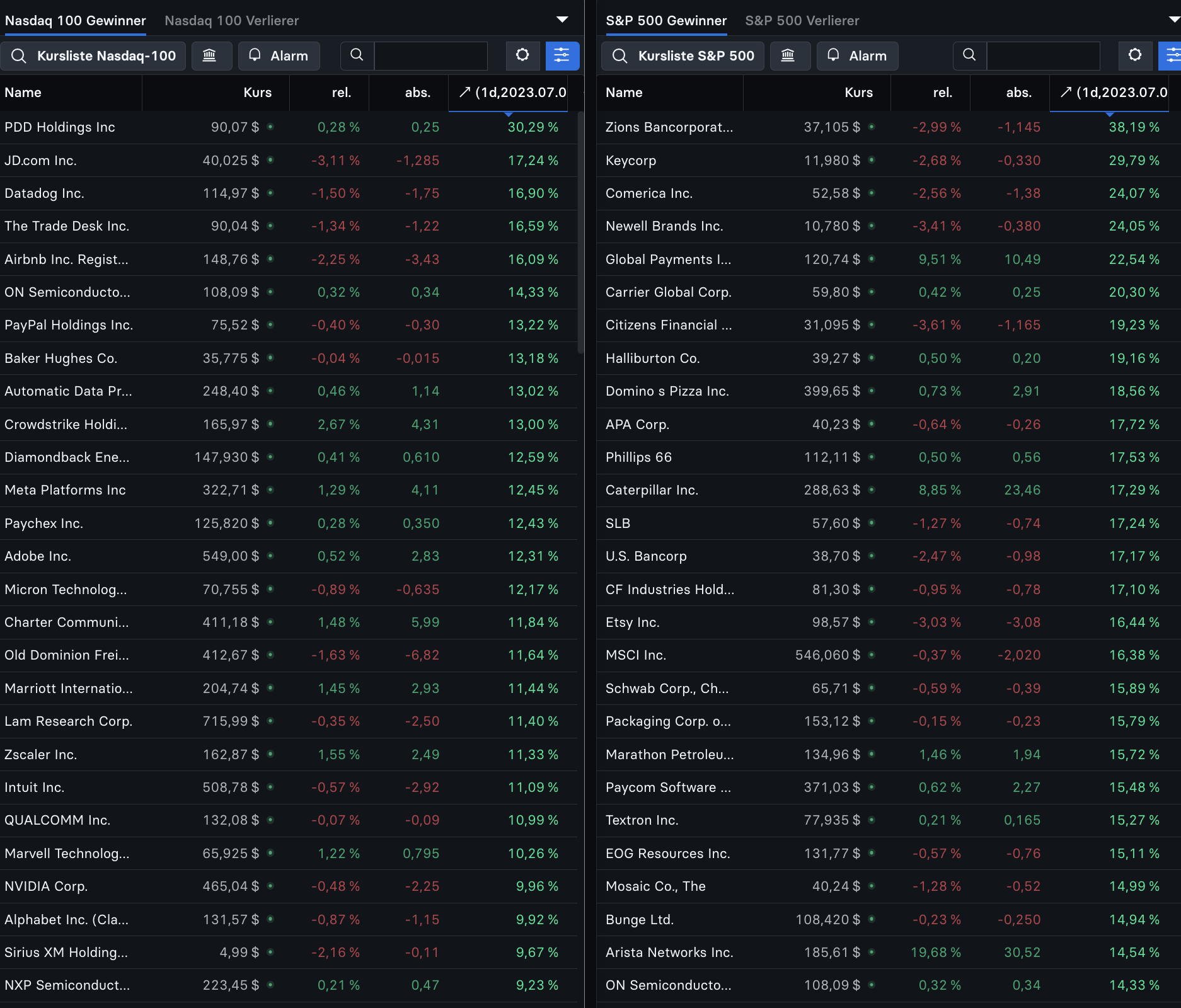Open Halliburton Co. row
This screenshot has height=1008, width=1181.
tap(889, 358)
